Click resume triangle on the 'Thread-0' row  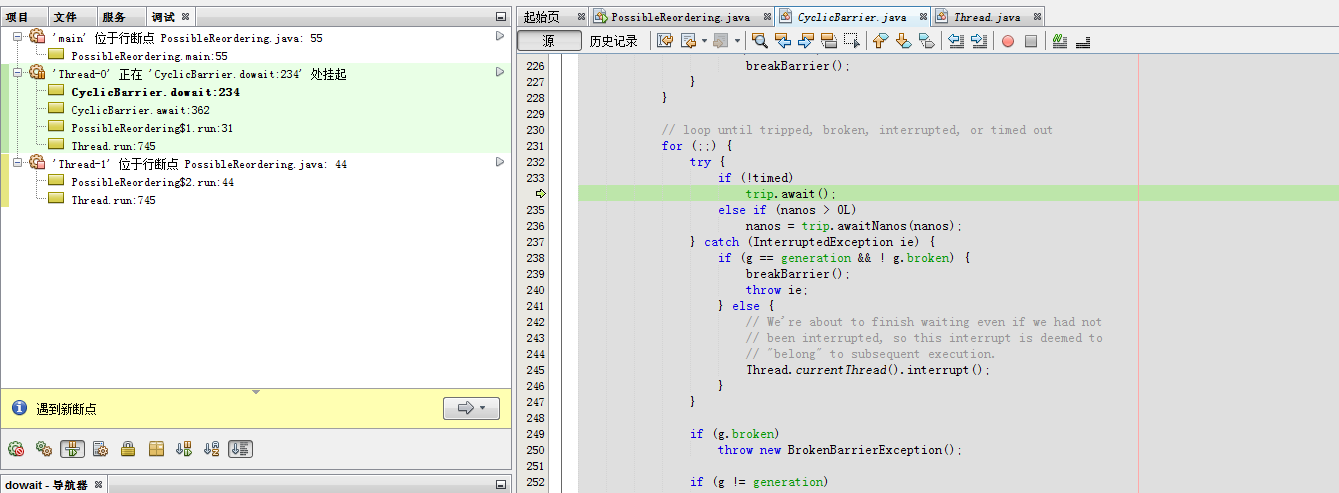point(500,72)
